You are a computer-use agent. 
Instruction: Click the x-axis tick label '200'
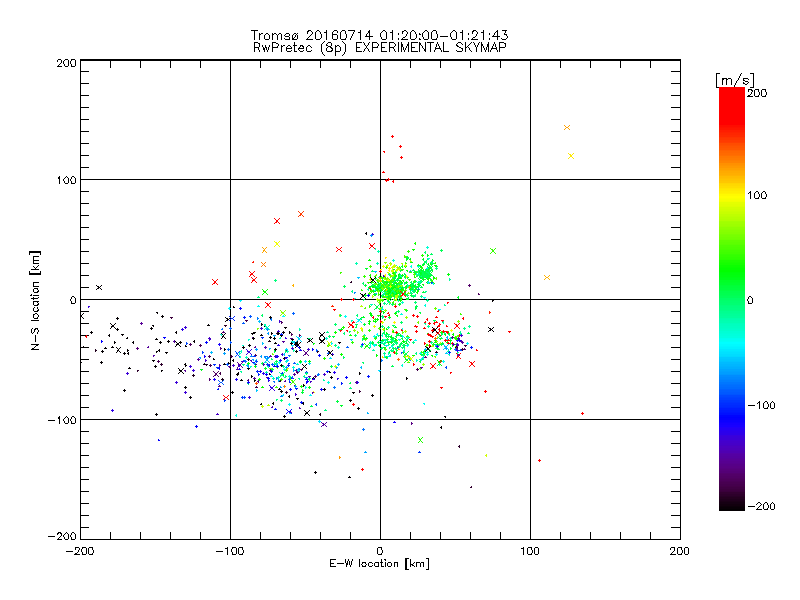point(679,551)
